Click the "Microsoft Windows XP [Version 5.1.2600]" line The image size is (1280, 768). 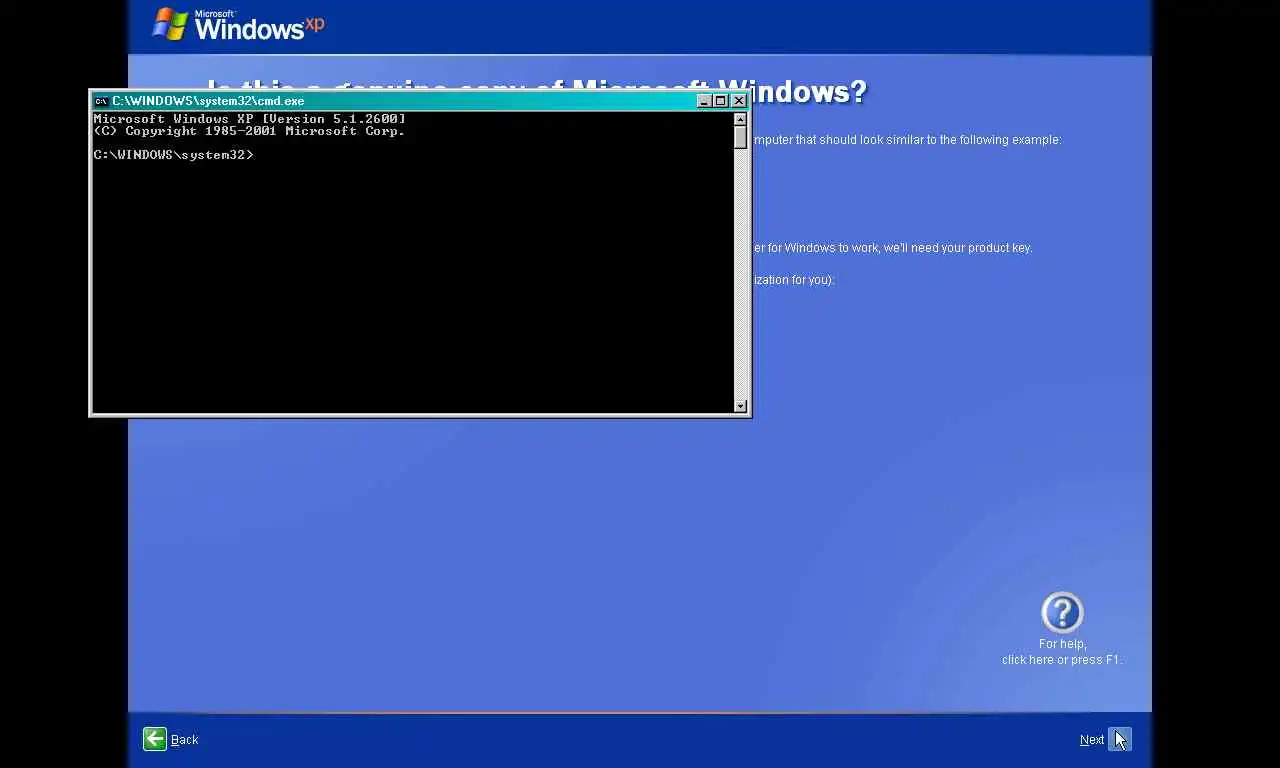(250, 119)
